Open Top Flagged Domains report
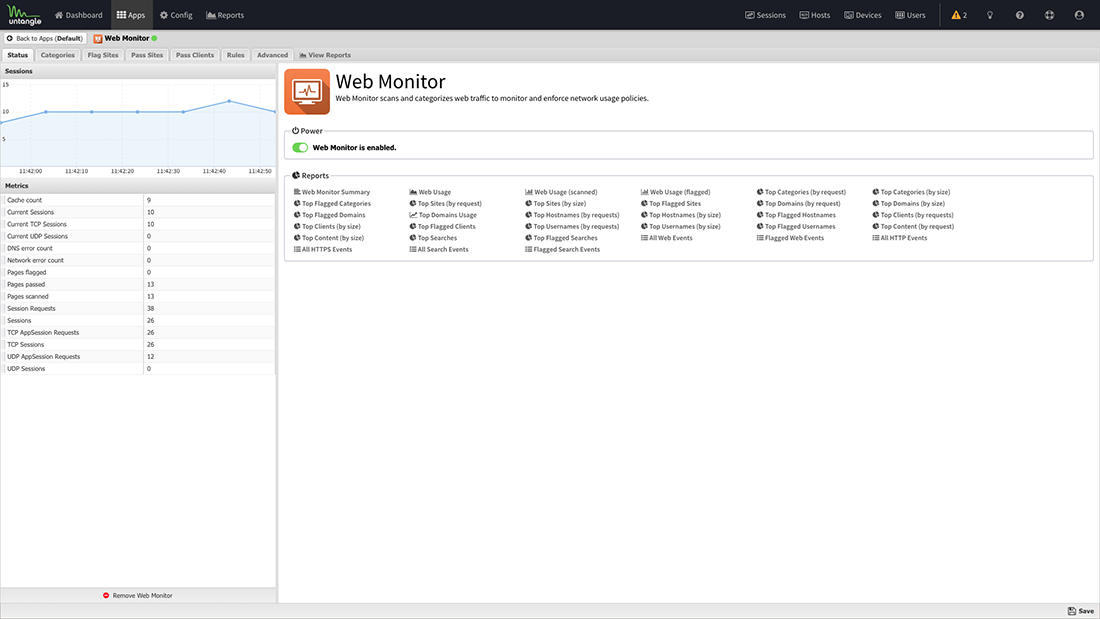Viewport: 1100px width, 619px height. tap(329, 215)
